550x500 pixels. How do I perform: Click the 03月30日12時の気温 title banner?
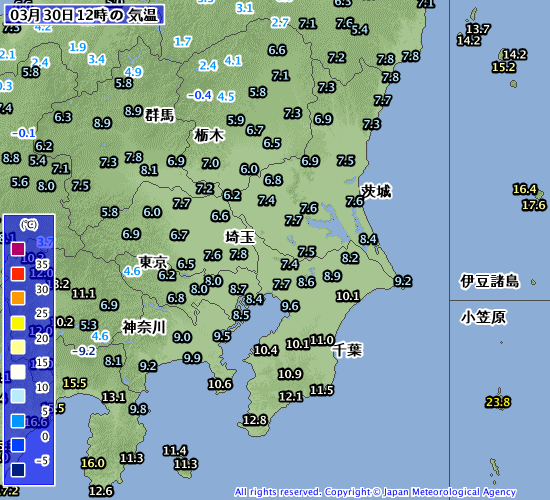(x=84, y=15)
